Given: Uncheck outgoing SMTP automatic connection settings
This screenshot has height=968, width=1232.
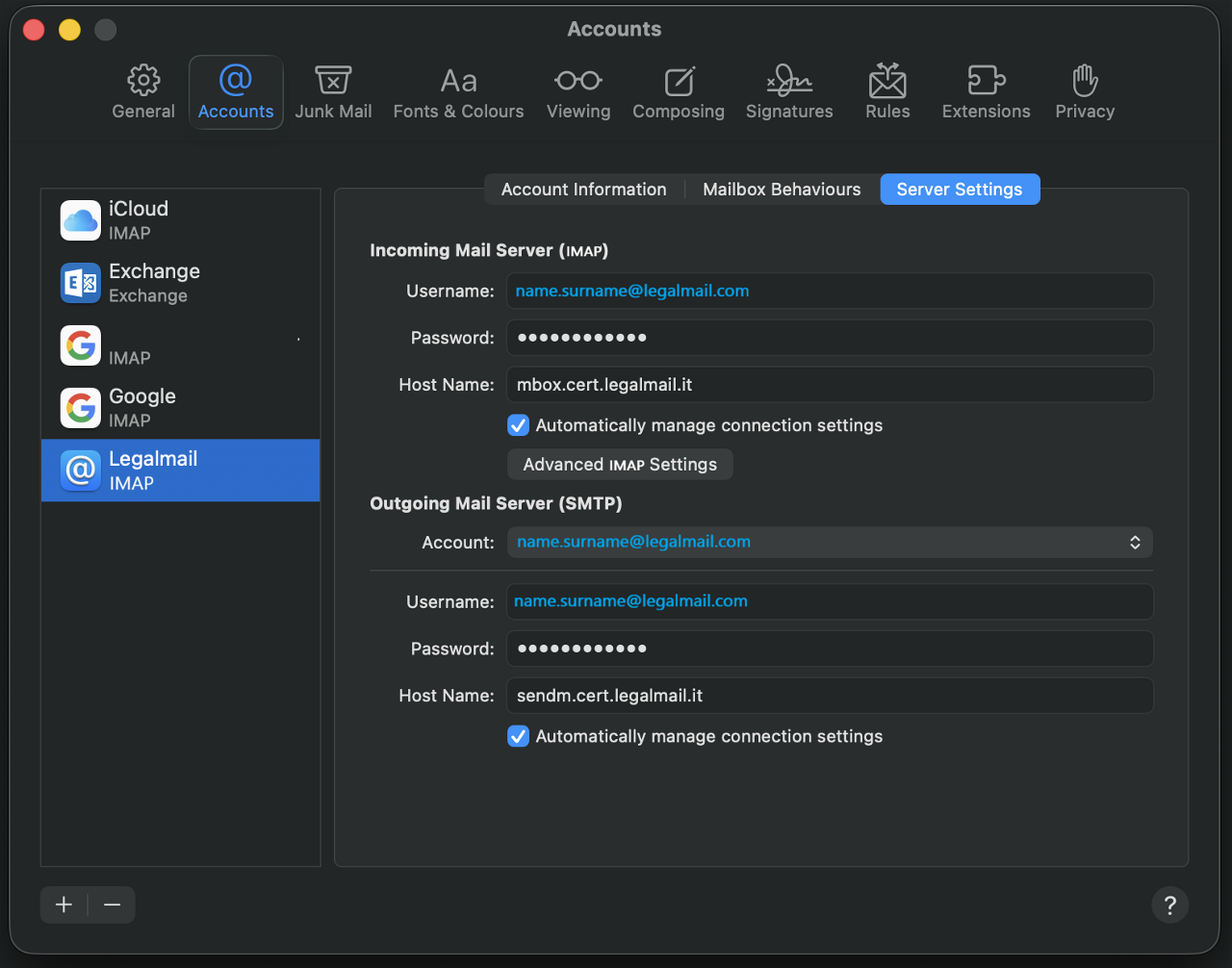Looking at the screenshot, I should click(519, 736).
